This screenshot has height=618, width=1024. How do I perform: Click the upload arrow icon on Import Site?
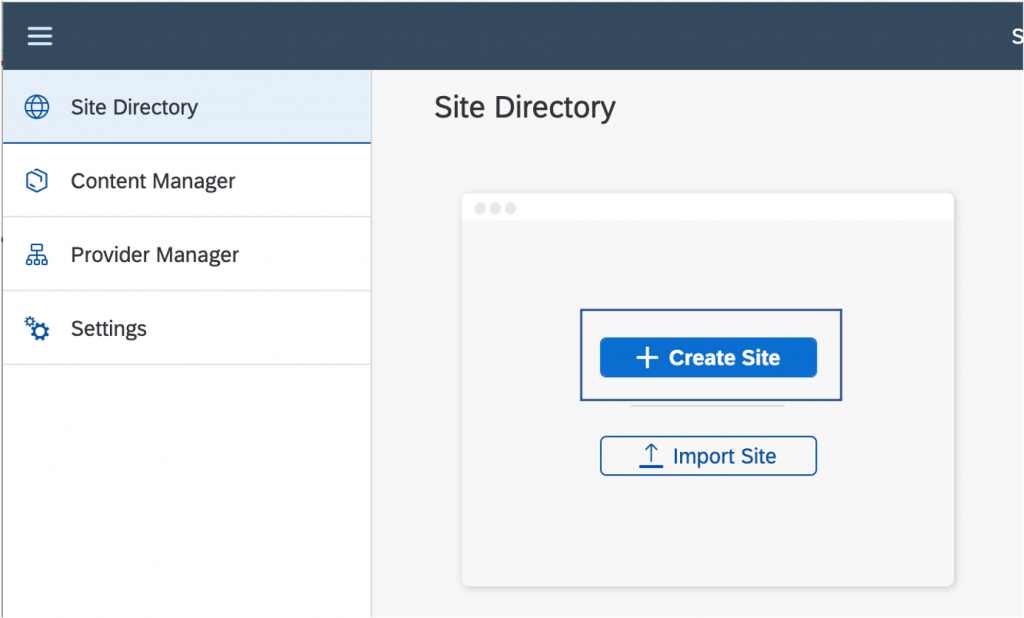tap(651, 455)
